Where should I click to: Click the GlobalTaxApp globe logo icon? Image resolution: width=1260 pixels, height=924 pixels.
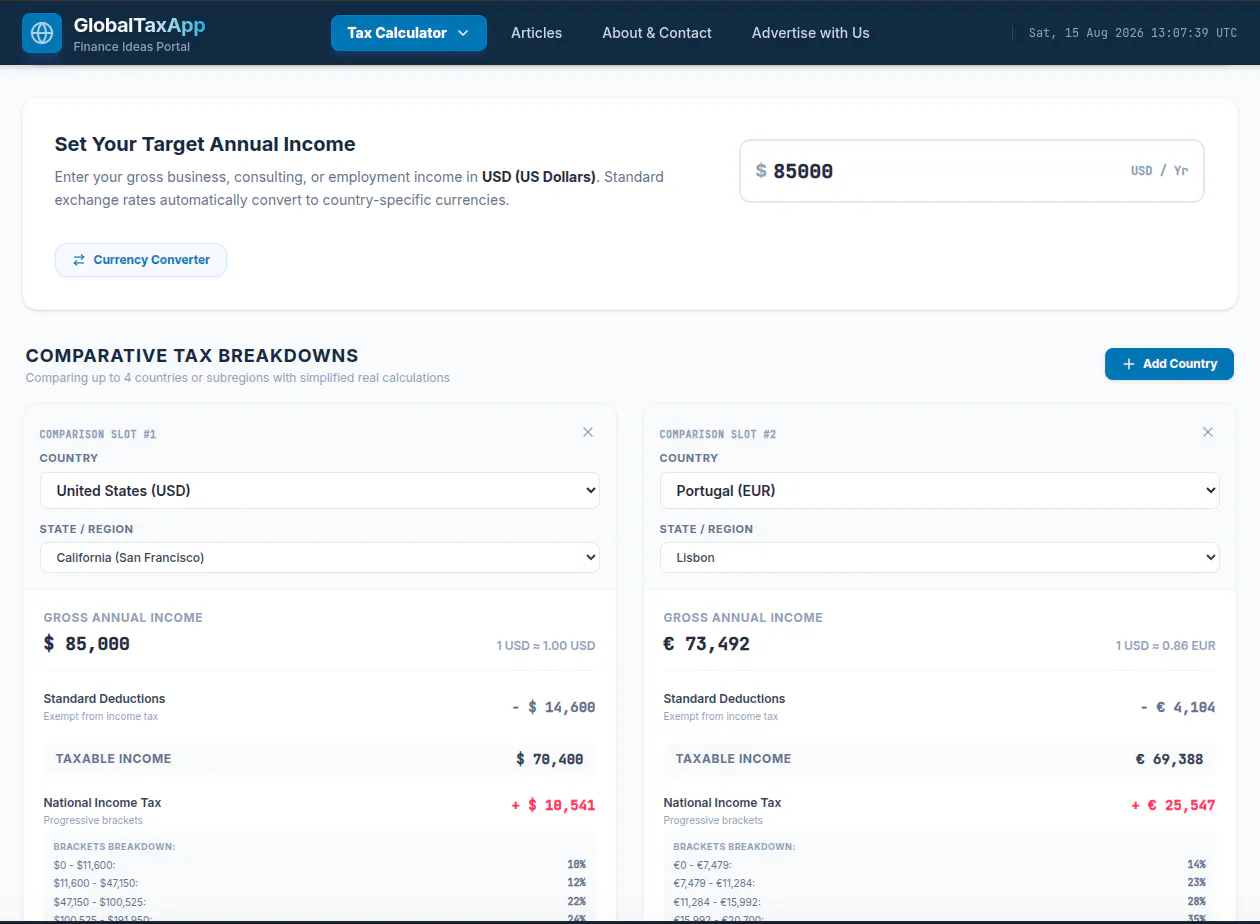click(x=42, y=33)
